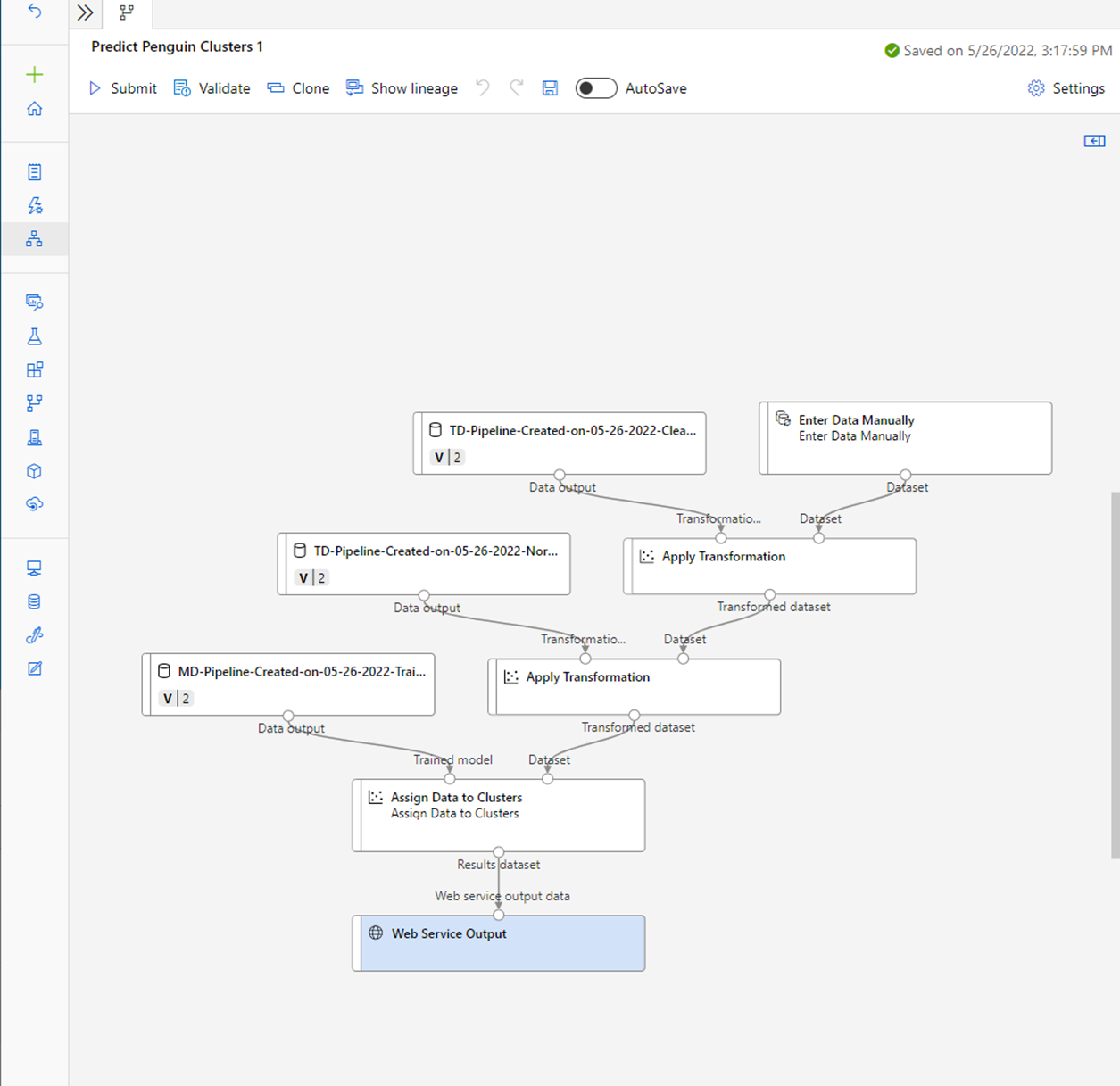
Task: Click the version badge on MD-Pipeline node
Action: pyautogui.click(x=176, y=698)
